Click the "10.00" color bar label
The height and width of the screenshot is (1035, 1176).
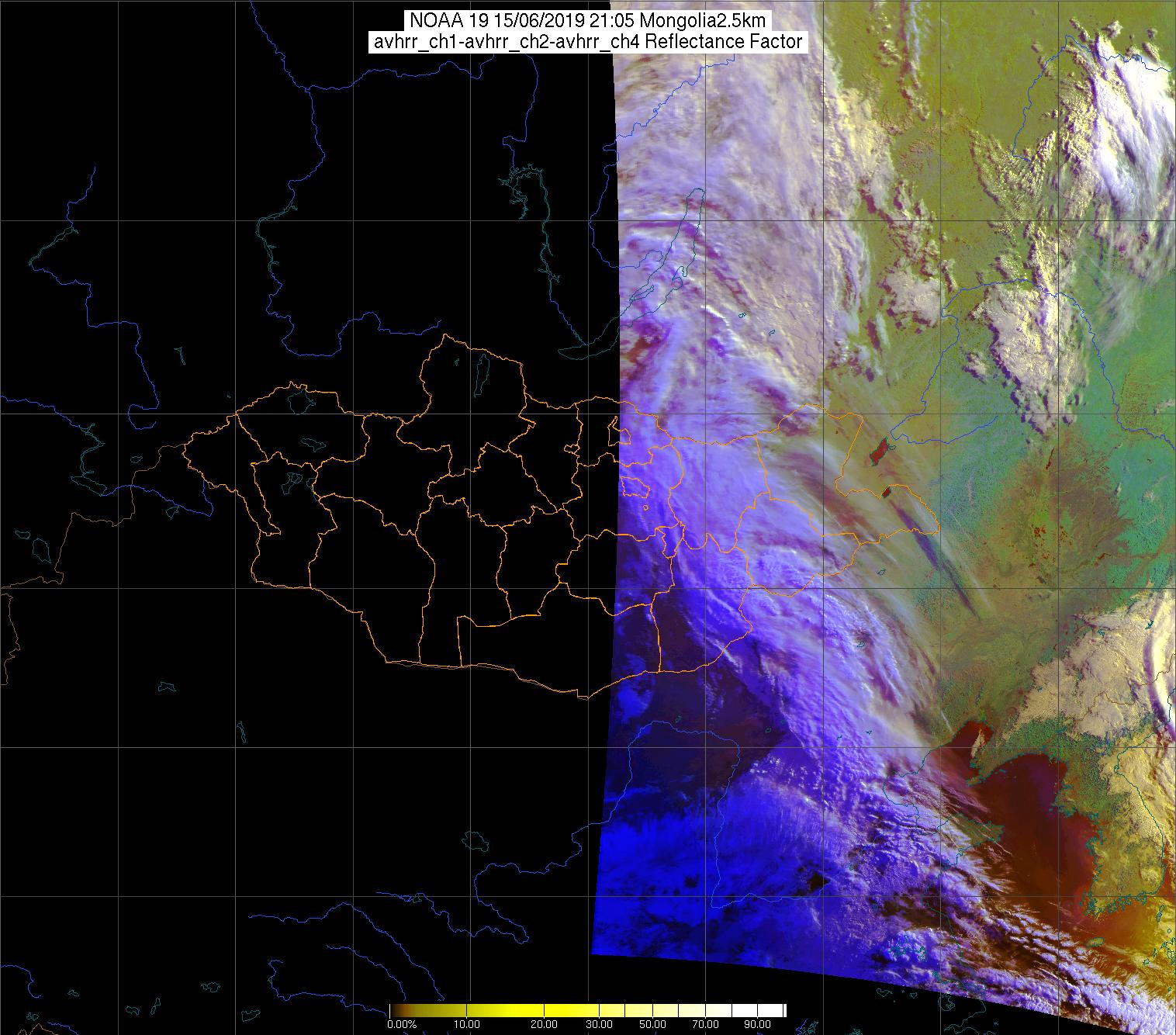(x=468, y=1024)
